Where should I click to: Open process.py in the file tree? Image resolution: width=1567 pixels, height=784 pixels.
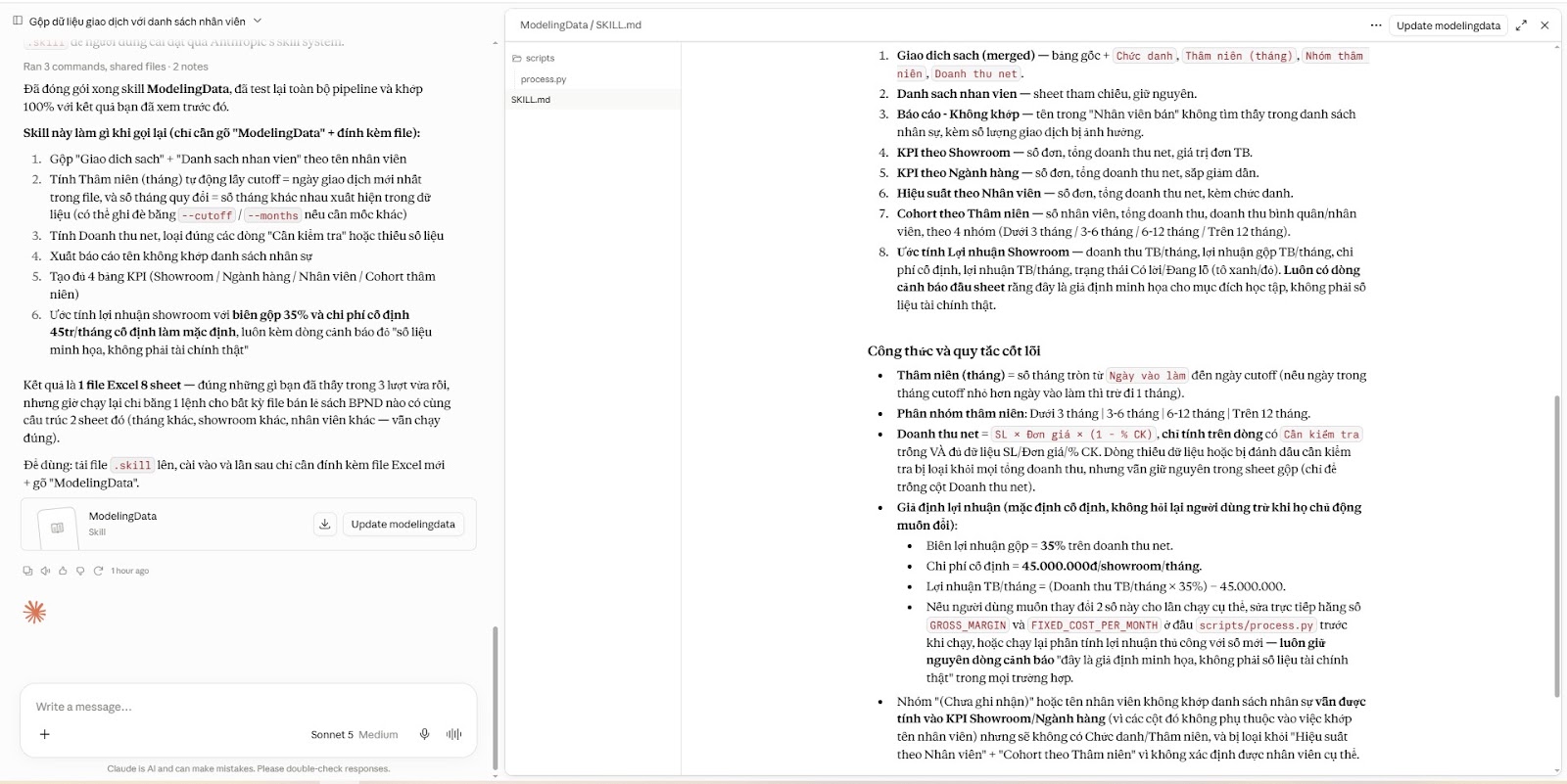pyautogui.click(x=544, y=79)
